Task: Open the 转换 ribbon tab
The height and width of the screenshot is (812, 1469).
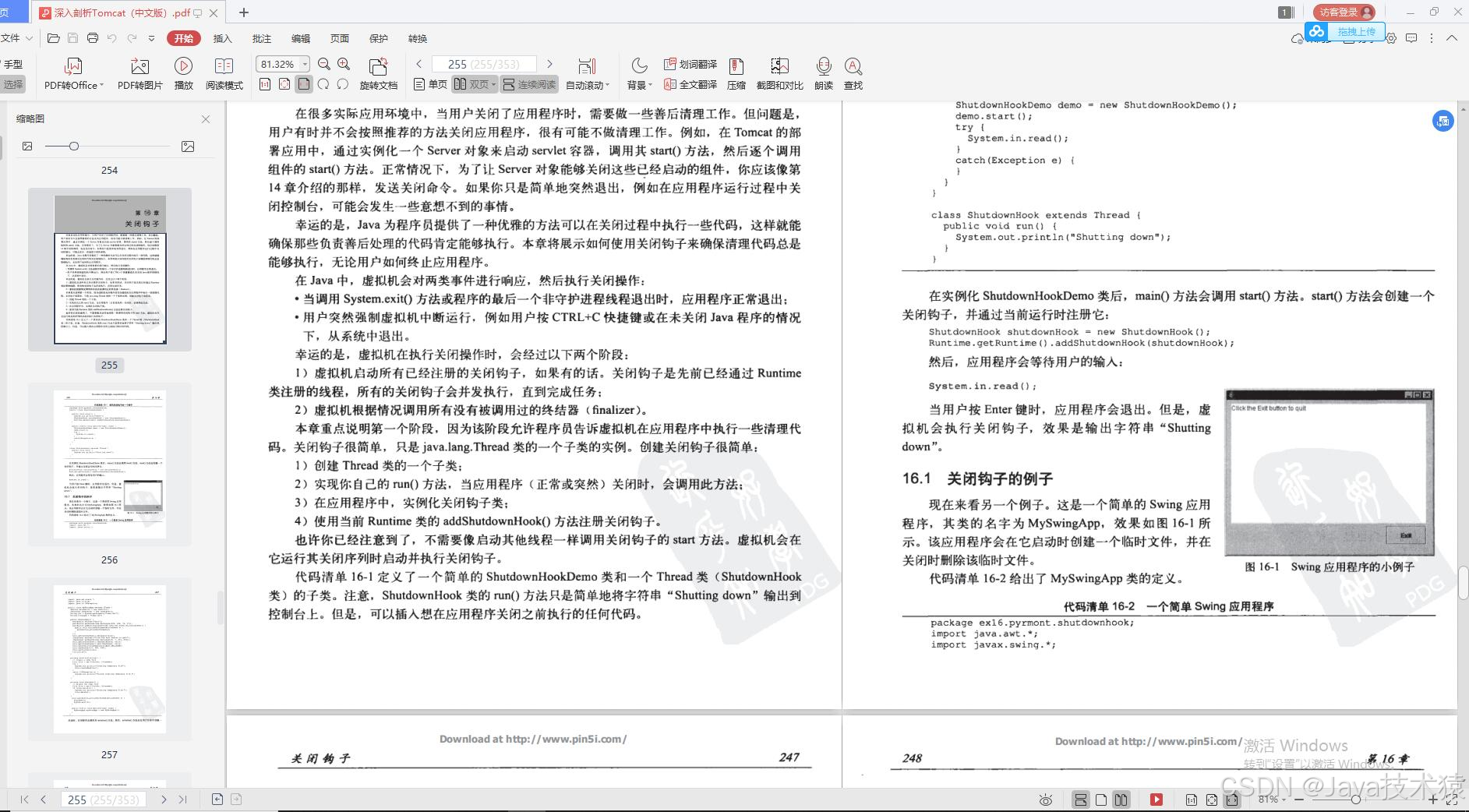Action: pyautogui.click(x=418, y=38)
